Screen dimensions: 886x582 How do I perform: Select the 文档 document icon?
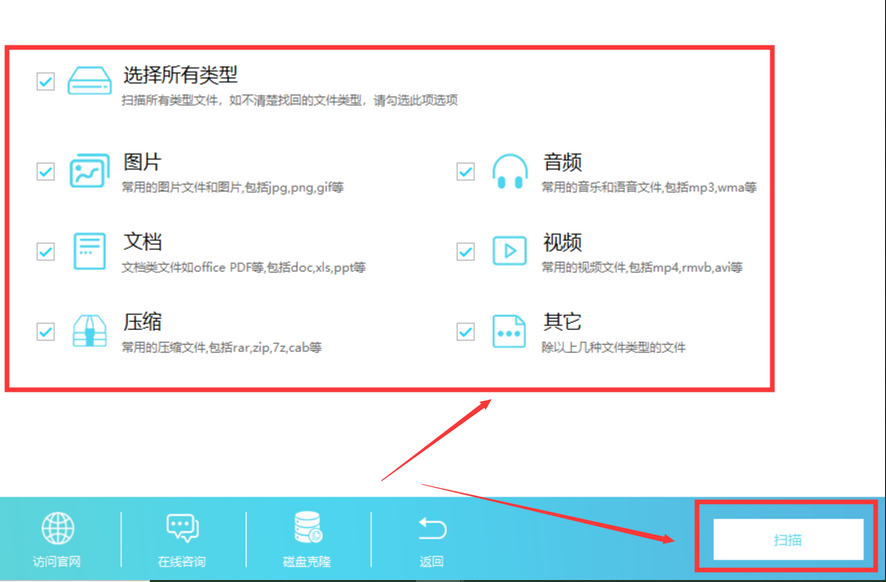[x=88, y=251]
